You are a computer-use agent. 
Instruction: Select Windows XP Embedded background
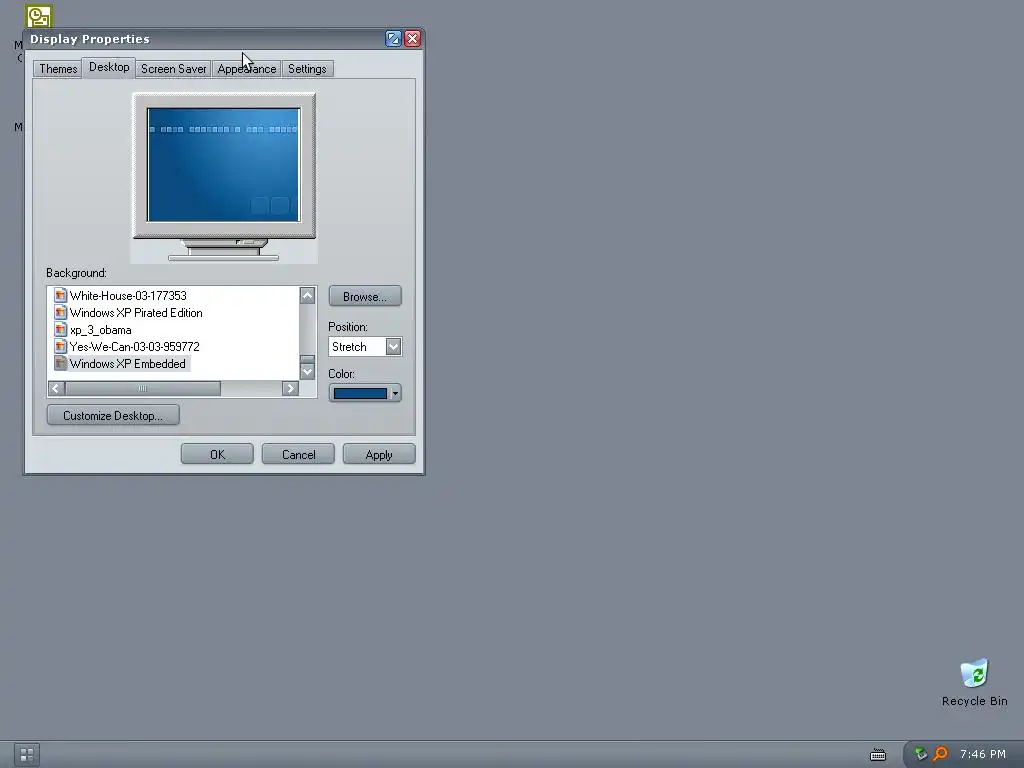[128, 364]
